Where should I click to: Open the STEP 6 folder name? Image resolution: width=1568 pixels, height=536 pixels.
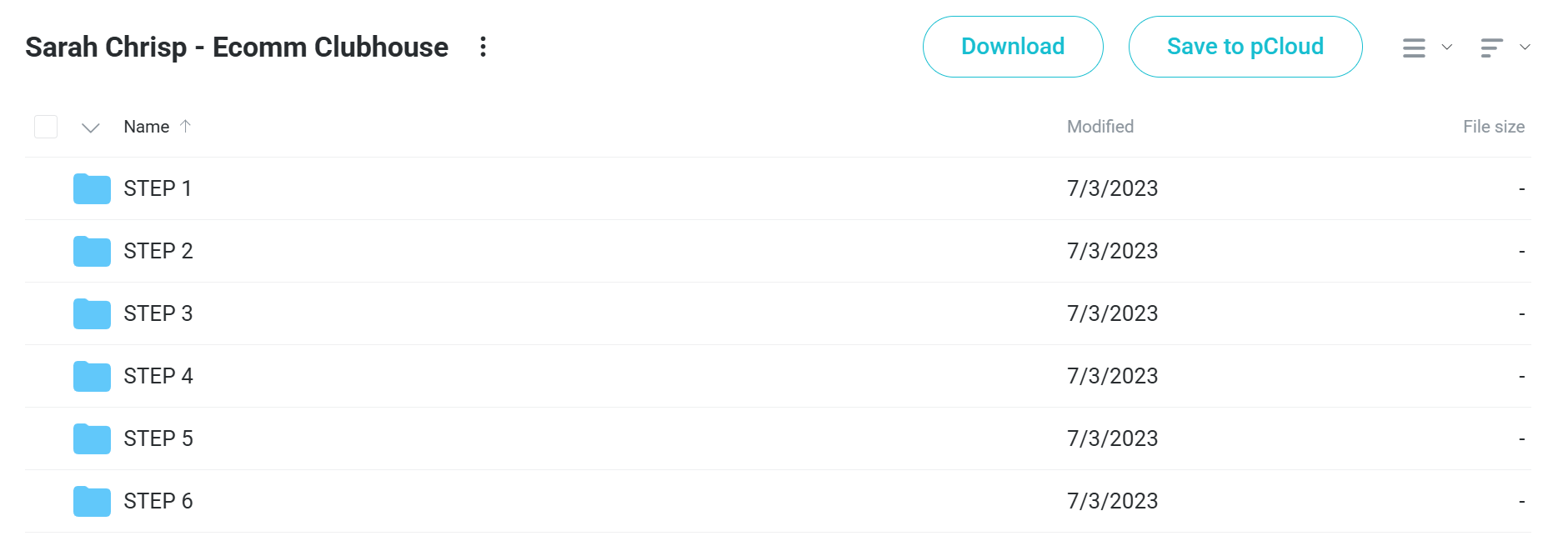[158, 501]
